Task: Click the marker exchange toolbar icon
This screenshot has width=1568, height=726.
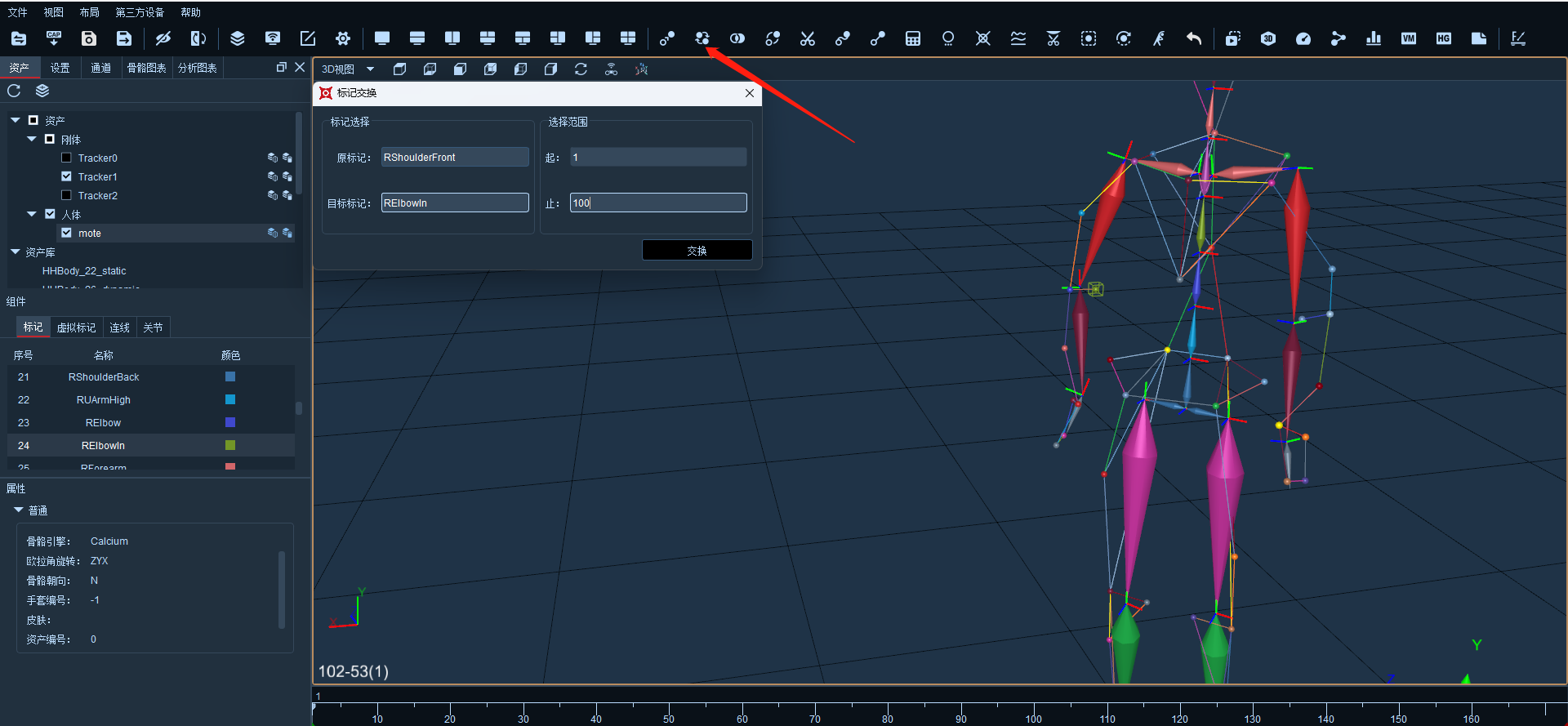Action: 702,38
